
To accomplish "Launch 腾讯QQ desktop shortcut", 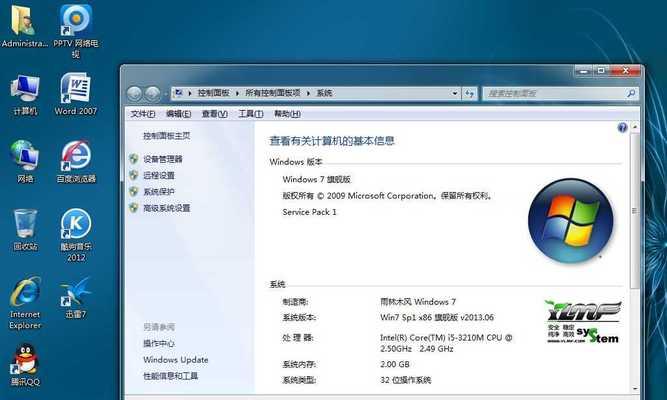I will click(25, 365).
